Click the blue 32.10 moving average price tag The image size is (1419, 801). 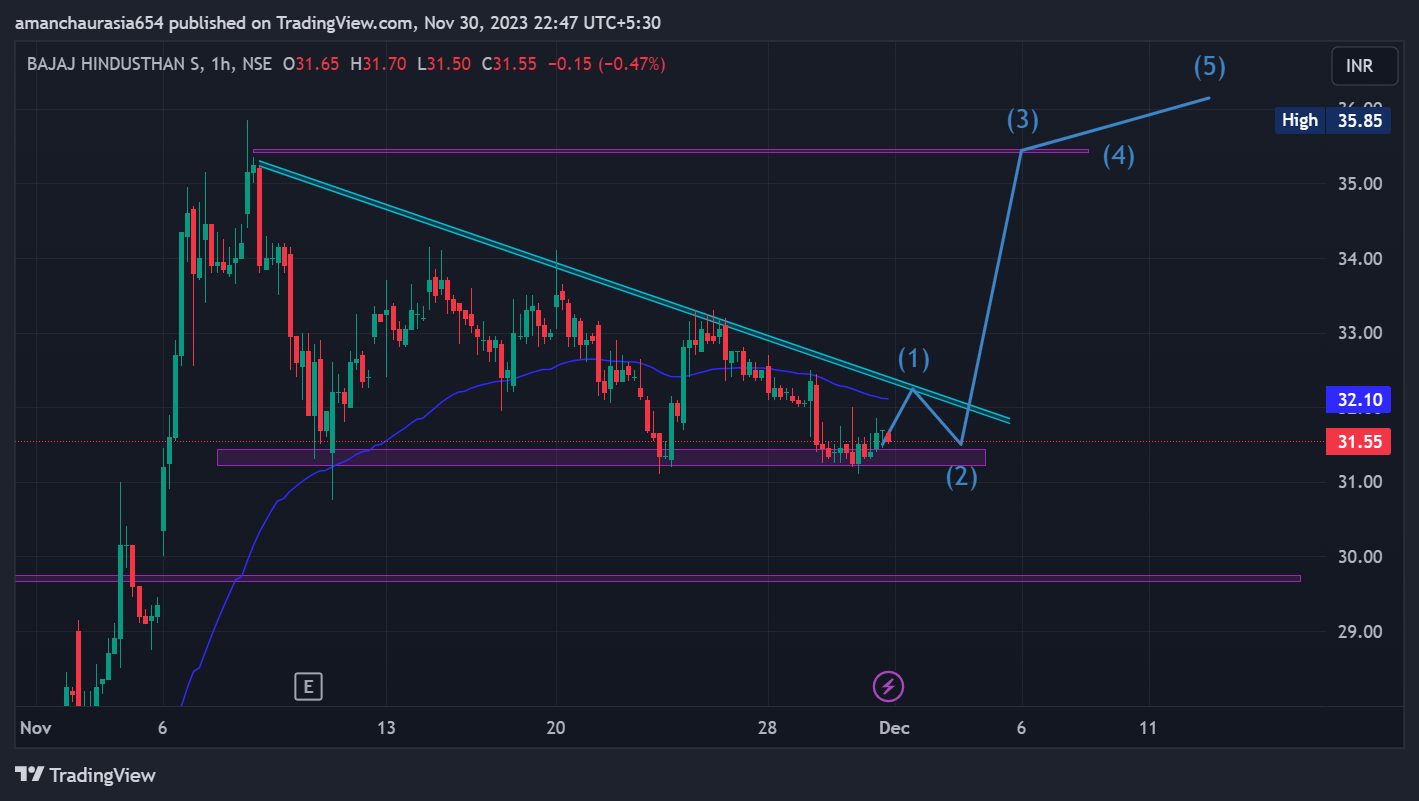[x=1358, y=400]
